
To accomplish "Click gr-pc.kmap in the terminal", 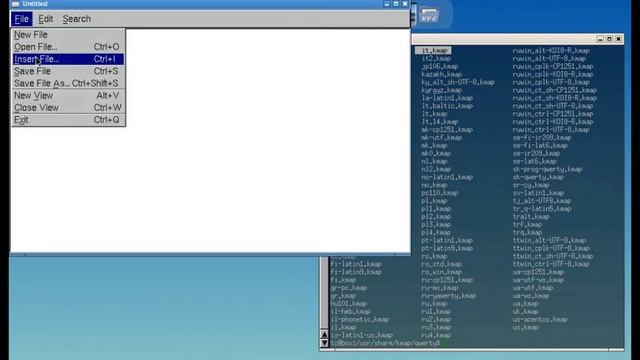I will 348,288.
